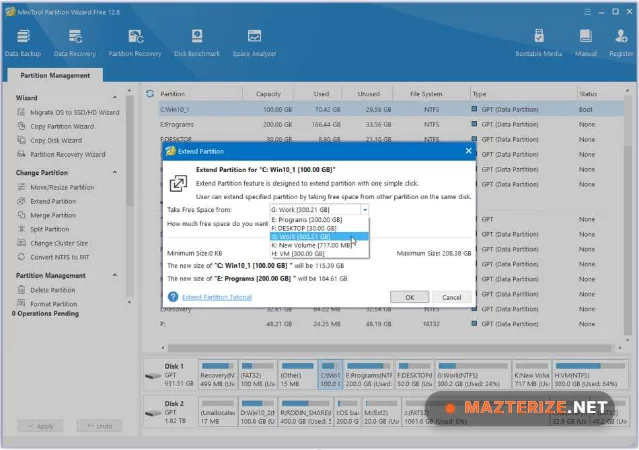This screenshot has height=450, width=639.
Task: Select P: FAT32 row in partition list
Action: tap(390, 324)
